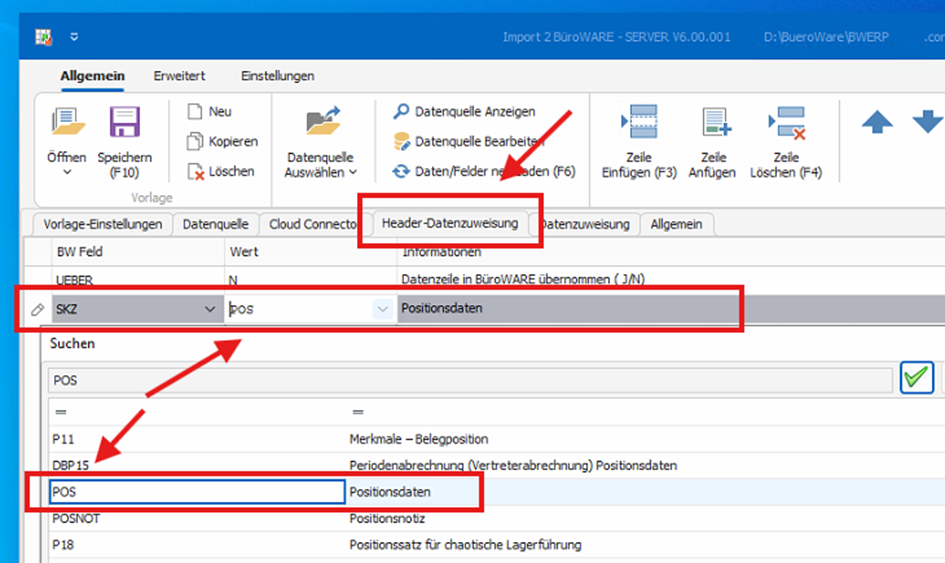Insert a row with Zeile Einfügen (F3)

click(639, 142)
